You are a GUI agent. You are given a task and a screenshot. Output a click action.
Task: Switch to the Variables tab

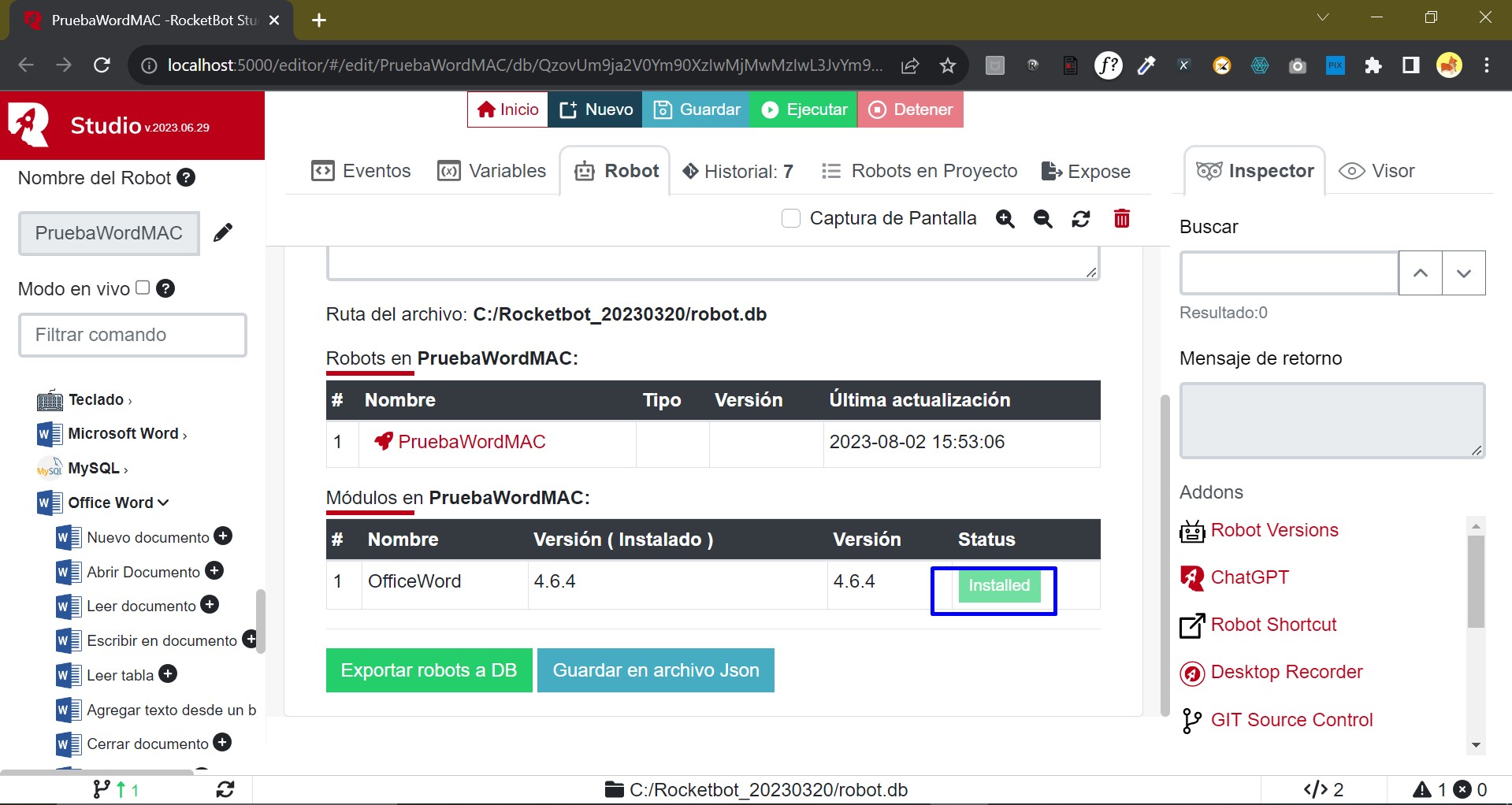pos(492,171)
